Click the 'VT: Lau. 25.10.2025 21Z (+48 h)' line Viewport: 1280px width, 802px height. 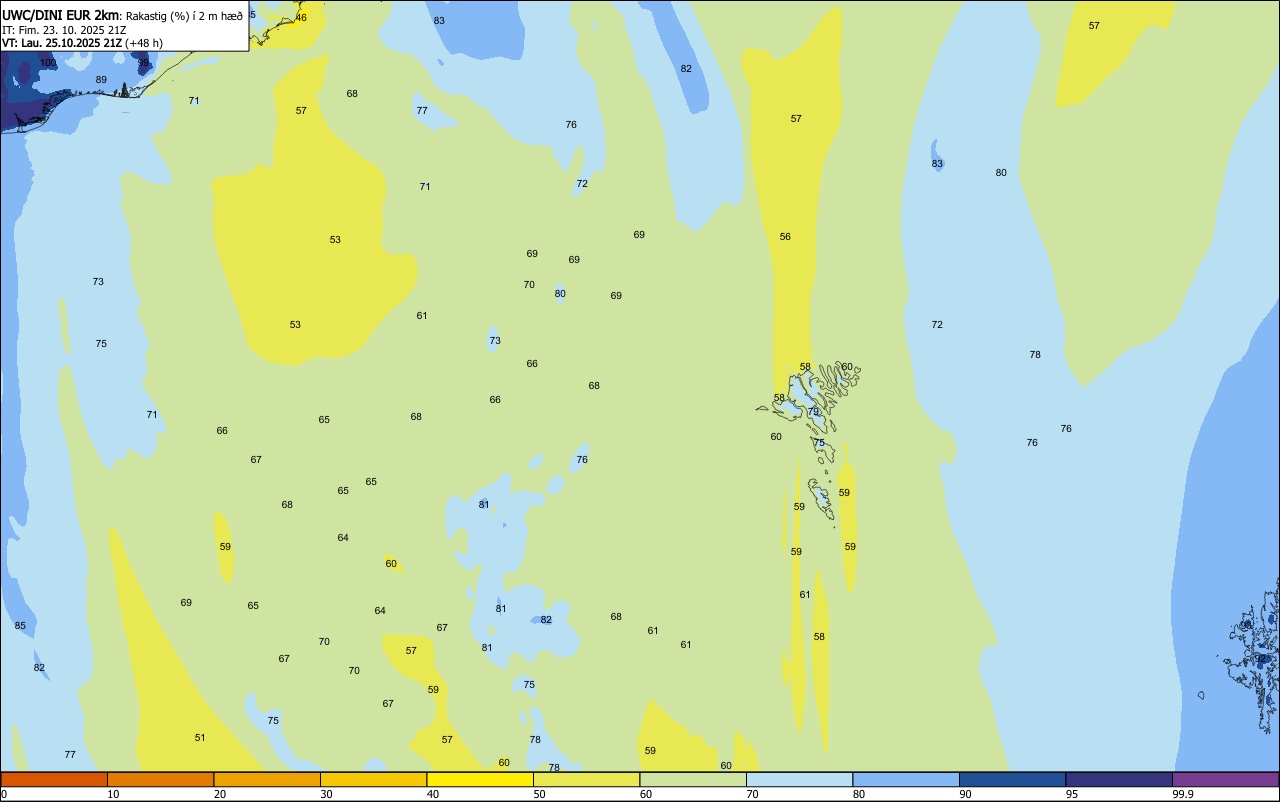pyautogui.click(x=82, y=43)
